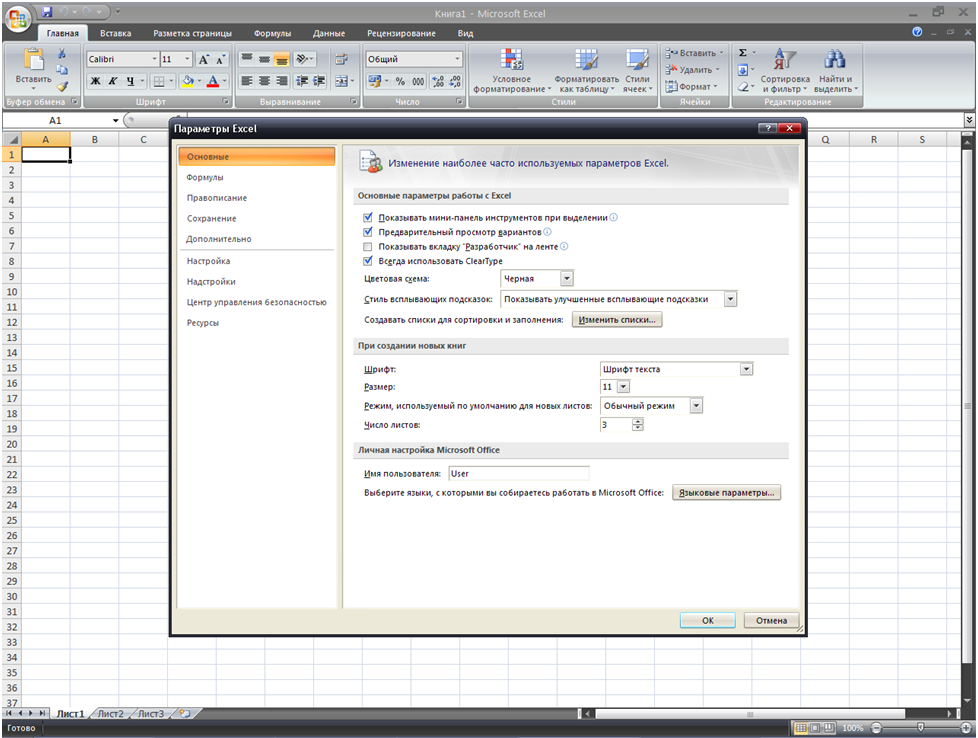Image resolution: width=978 pixels, height=738 pixels.
Task: Click Conditional Formatting (Условное форматирование) icon
Action: [x=511, y=61]
